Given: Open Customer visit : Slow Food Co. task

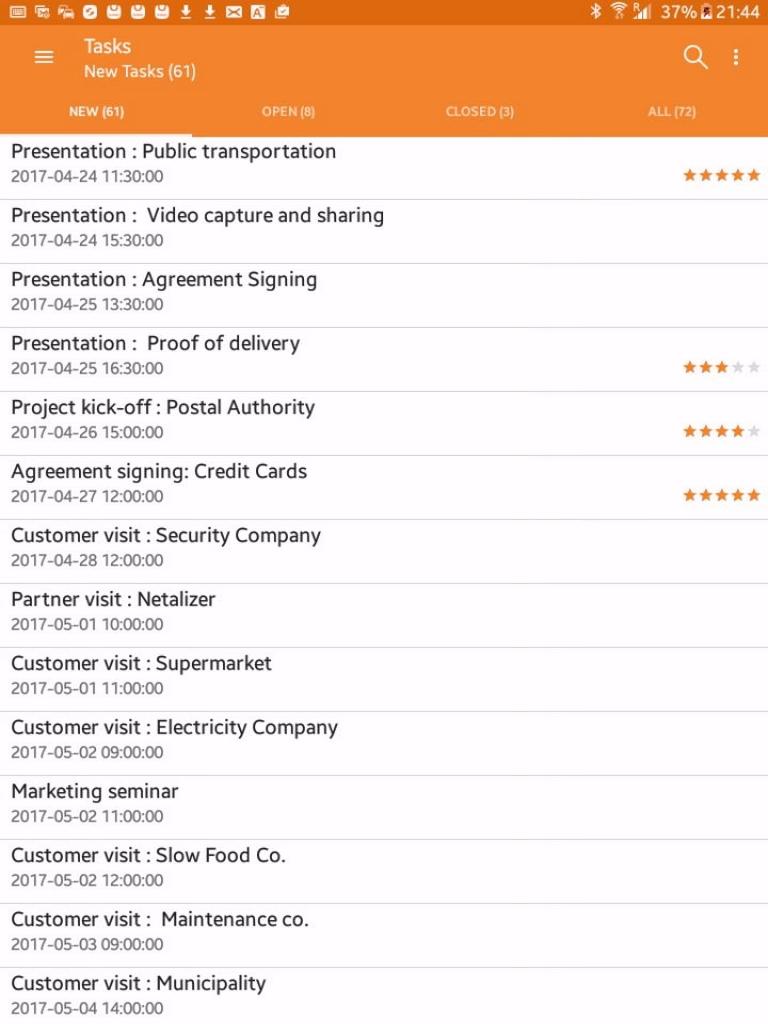Looking at the screenshot, I should click(384, 872).
